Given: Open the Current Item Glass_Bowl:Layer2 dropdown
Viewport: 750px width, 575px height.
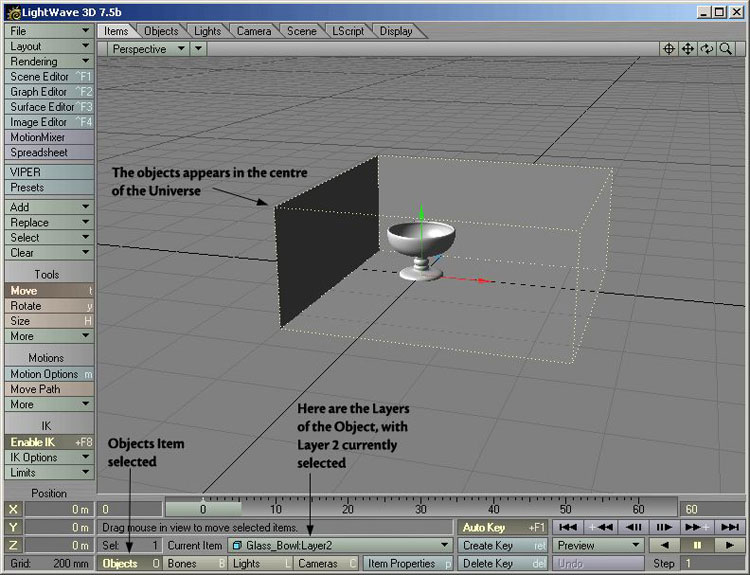Looking at the screenshot, I should [339, 545].
